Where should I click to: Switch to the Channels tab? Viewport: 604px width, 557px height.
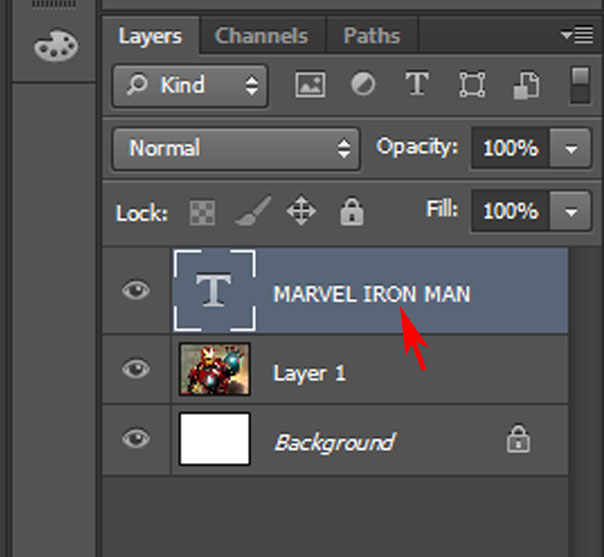[260, 37]
